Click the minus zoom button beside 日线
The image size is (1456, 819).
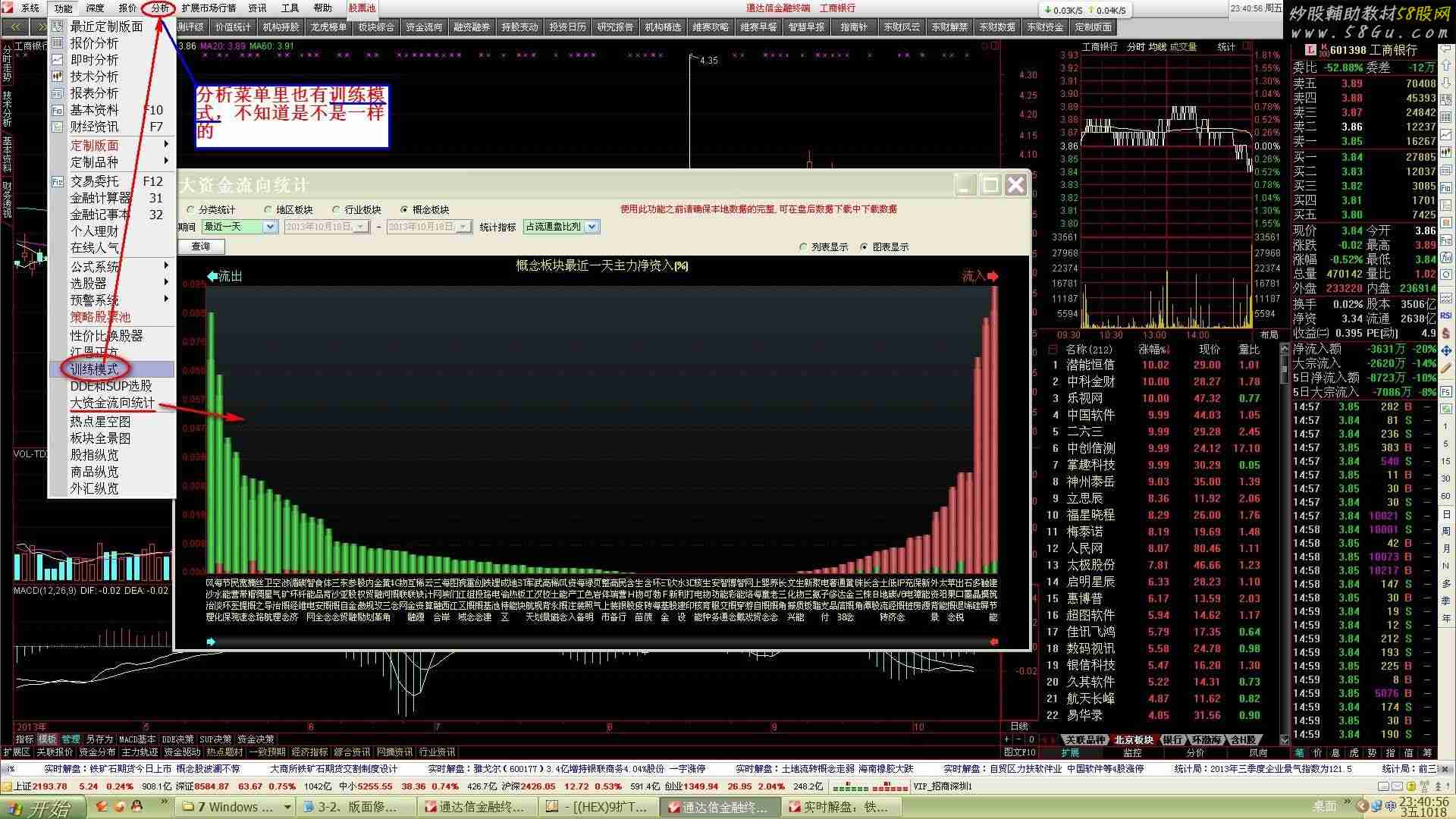(1019, 739)
